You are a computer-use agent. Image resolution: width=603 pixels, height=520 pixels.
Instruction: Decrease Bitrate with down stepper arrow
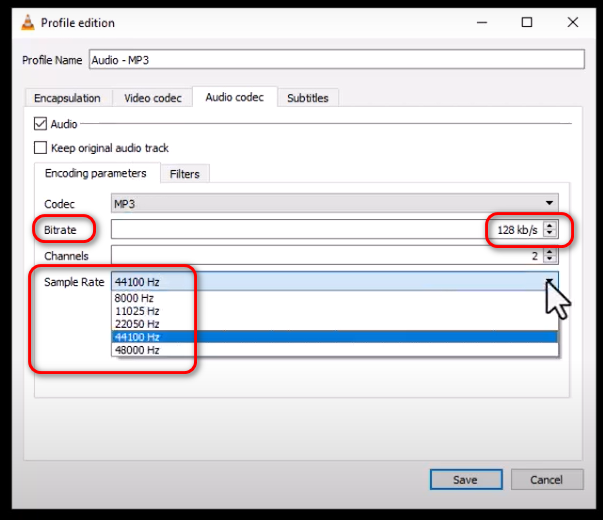pos(550,233)
